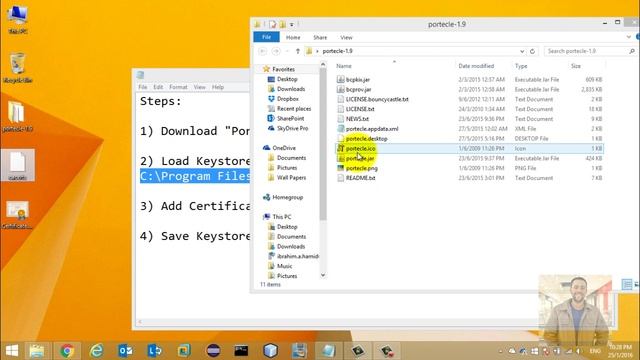This screenshot has height=360, width=640.
Task: Select README.txt file
Action: tap(360, 178)
